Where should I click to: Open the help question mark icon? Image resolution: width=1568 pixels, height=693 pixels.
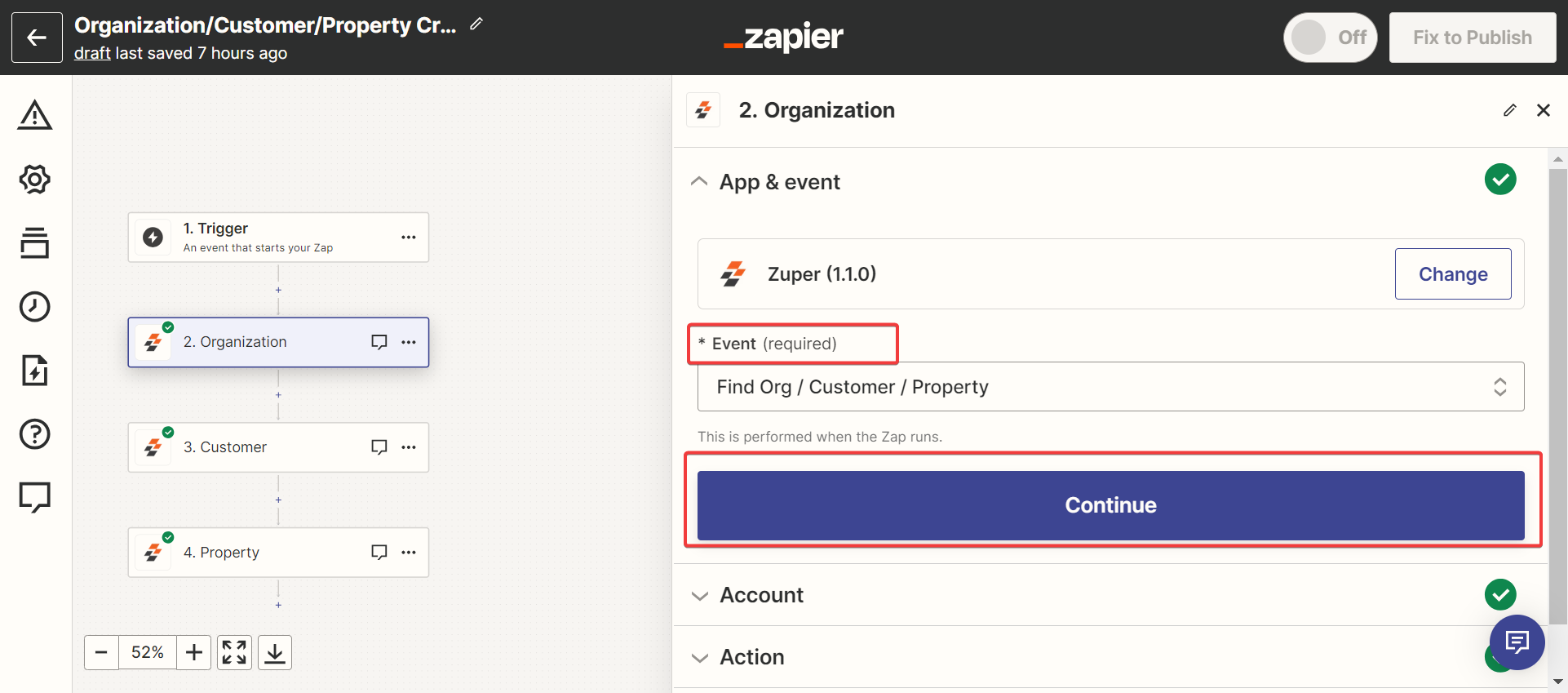tap(35, 434)
